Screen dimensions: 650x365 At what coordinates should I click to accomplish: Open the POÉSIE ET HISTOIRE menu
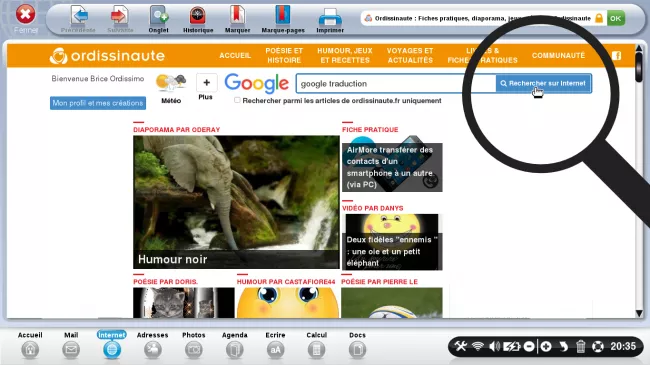(x=284, y=56)
